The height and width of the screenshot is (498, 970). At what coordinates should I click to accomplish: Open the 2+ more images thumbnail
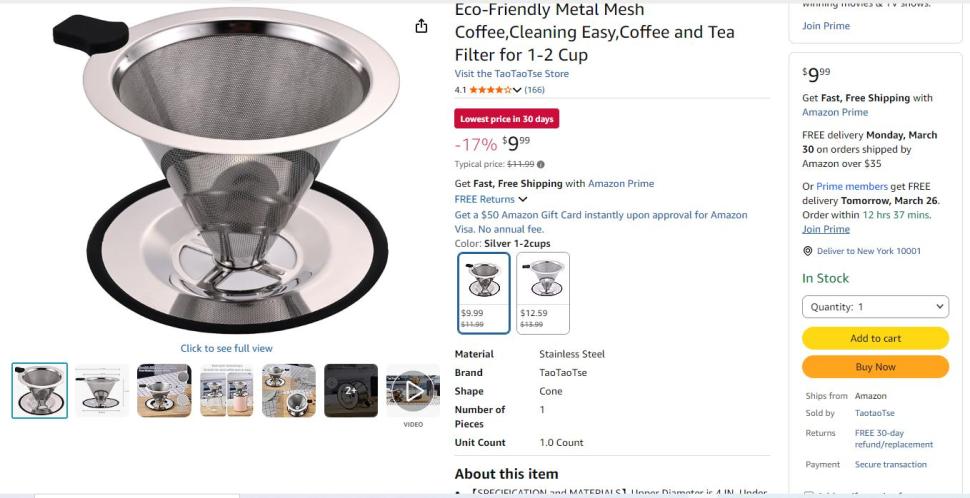pyautogui.click(x=351, y=390)
